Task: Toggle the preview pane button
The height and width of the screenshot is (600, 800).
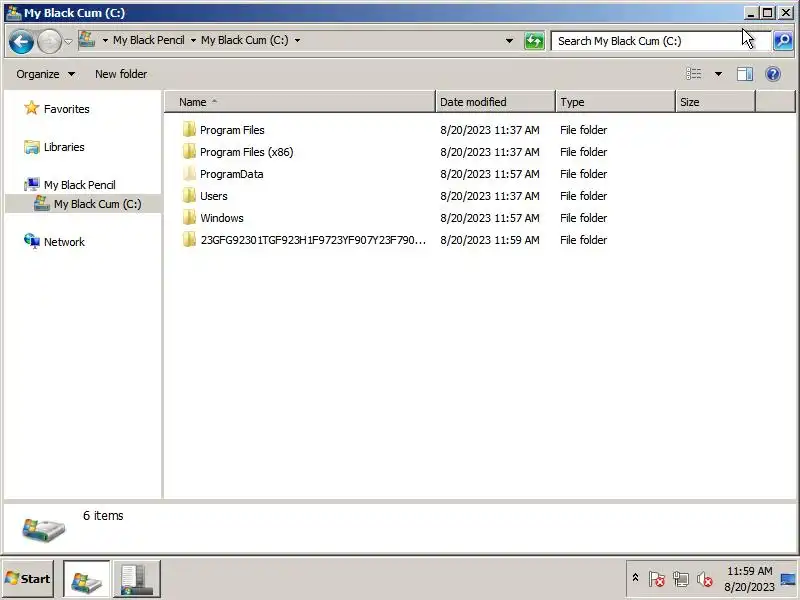Action: click(745, 74)
